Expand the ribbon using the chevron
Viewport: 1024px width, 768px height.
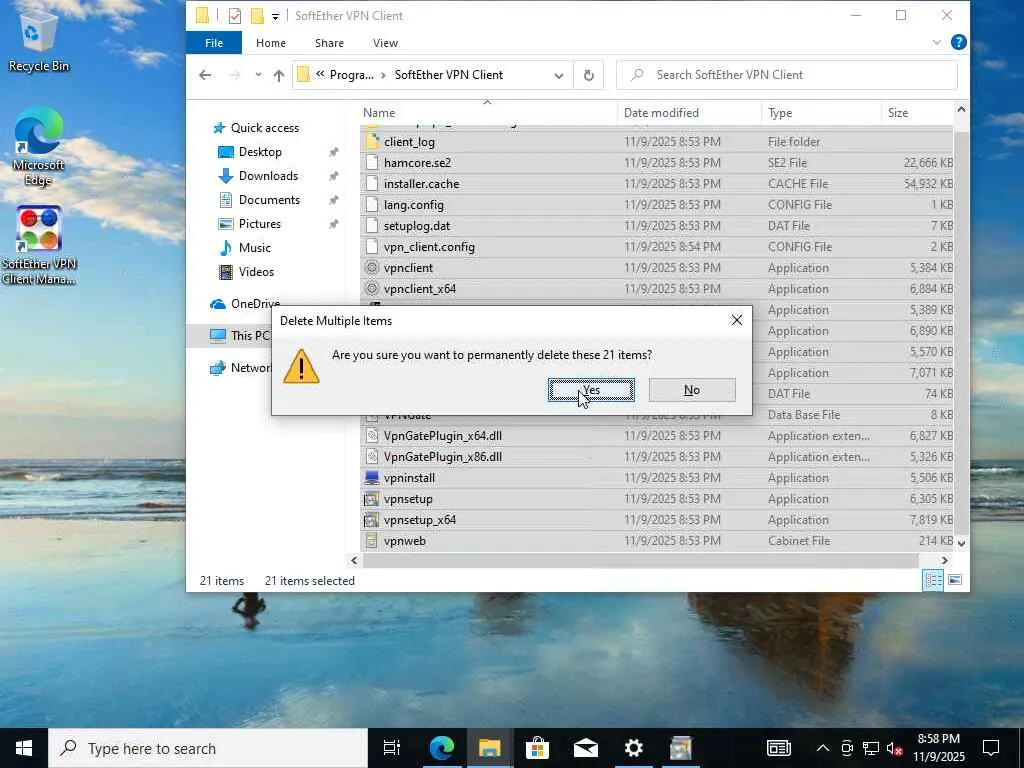[x=936, y=42]
